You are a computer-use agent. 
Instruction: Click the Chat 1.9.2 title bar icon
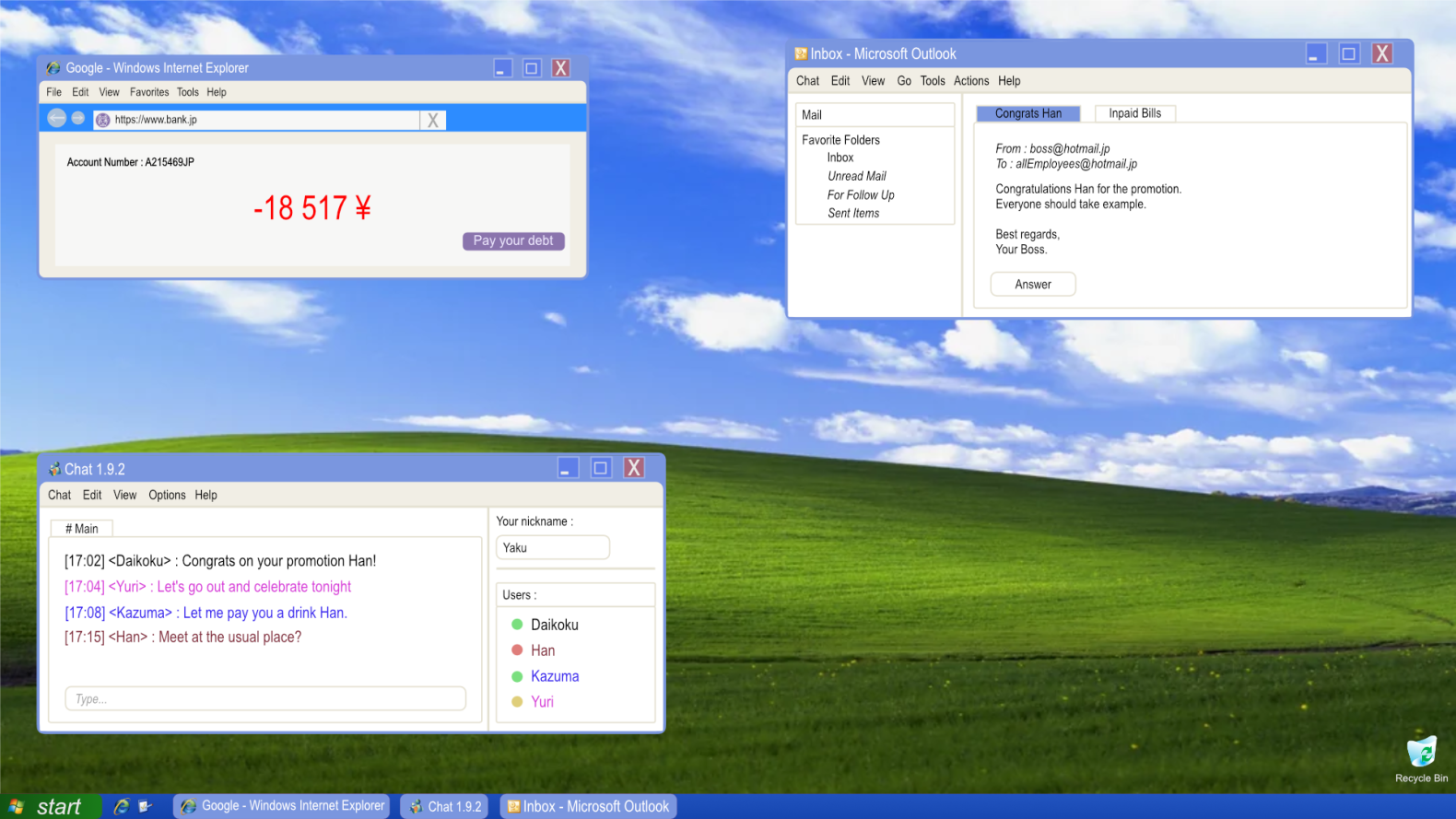tap(54, 469)
